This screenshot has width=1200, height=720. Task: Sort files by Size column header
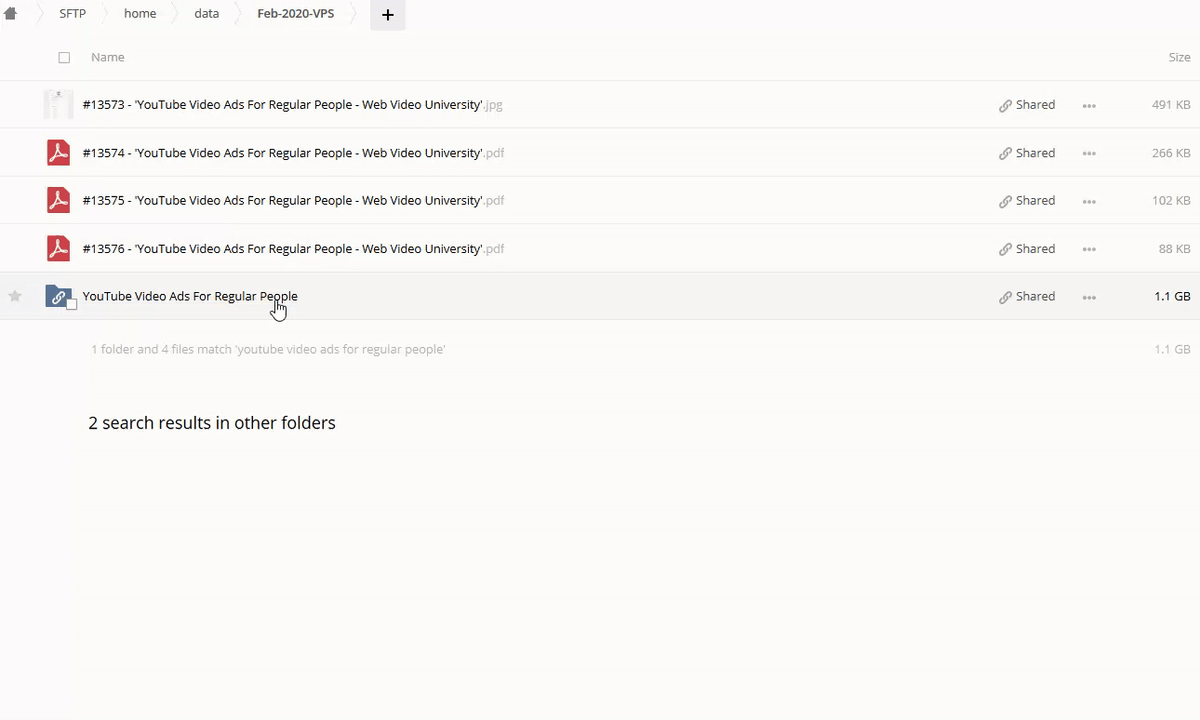click(x=1179, y=57)
